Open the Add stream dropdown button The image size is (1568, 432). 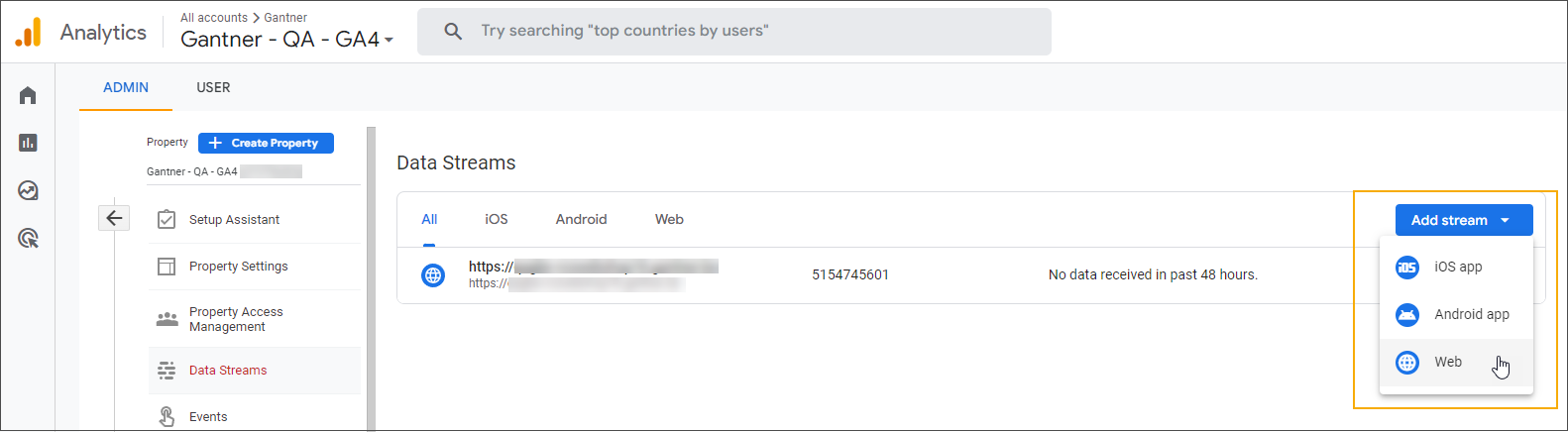click(1464, 220)
